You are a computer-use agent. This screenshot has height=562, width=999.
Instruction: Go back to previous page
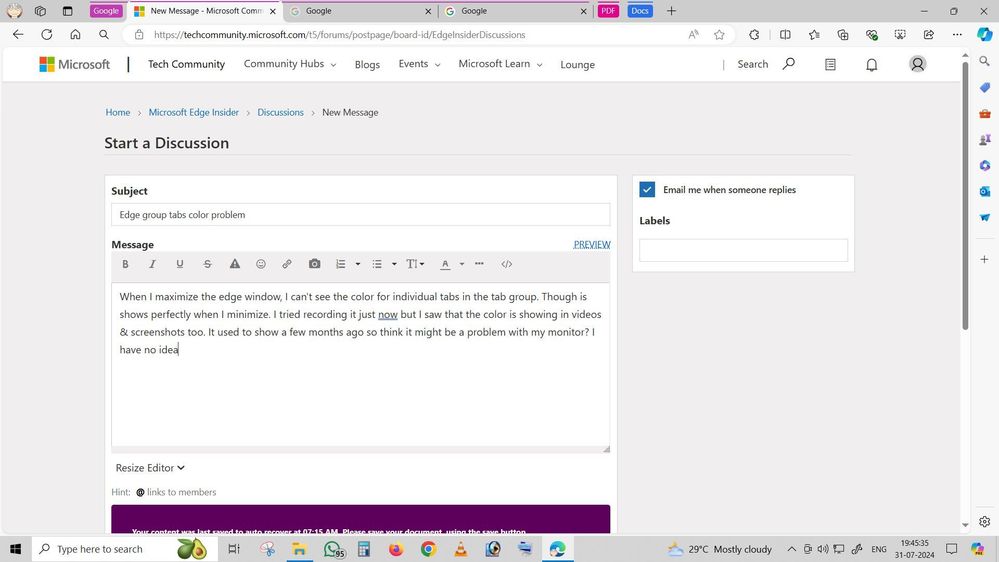[x=18, y=34]
